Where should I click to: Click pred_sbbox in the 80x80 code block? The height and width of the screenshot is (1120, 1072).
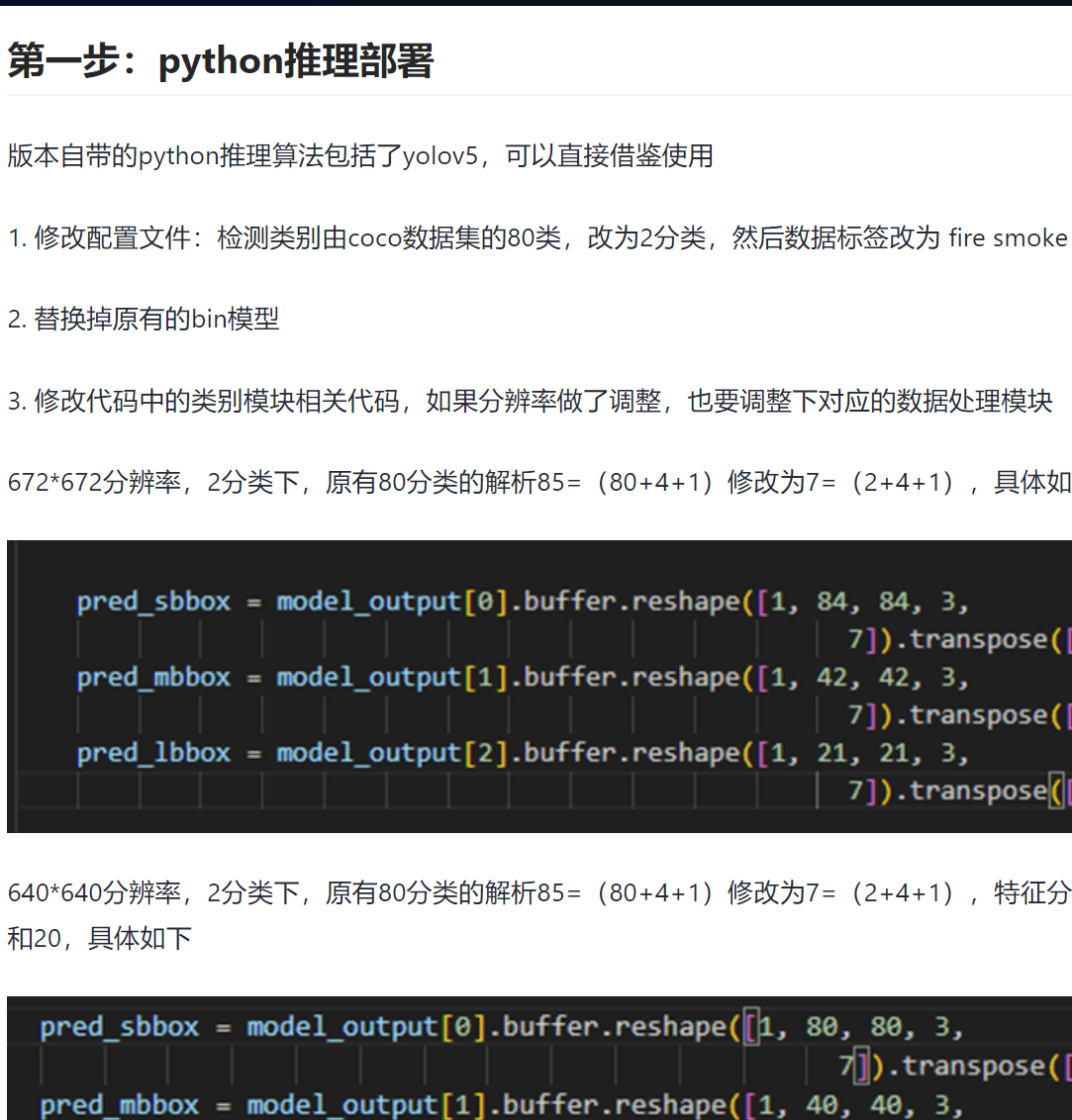coord(120,1027)
